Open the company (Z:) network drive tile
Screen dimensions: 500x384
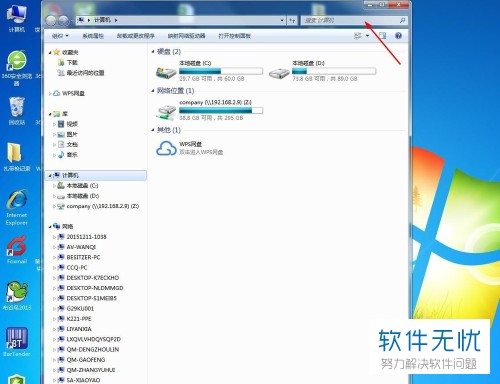[x=209, y=110]
